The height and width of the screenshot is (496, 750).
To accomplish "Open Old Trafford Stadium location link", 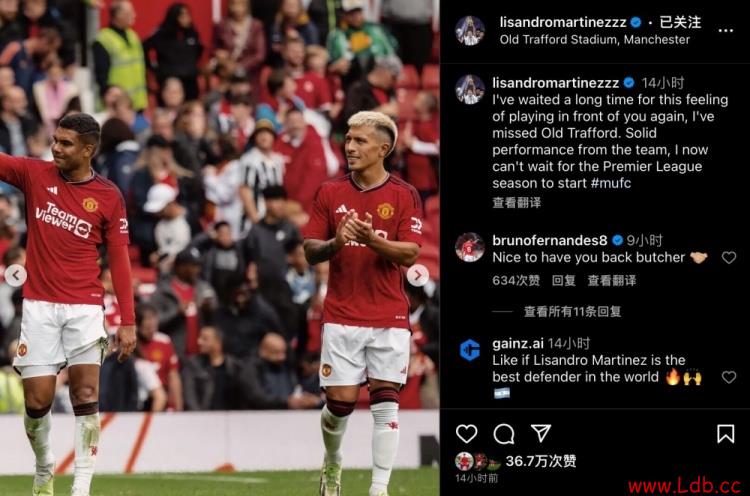I will click(x=595, y=40).
